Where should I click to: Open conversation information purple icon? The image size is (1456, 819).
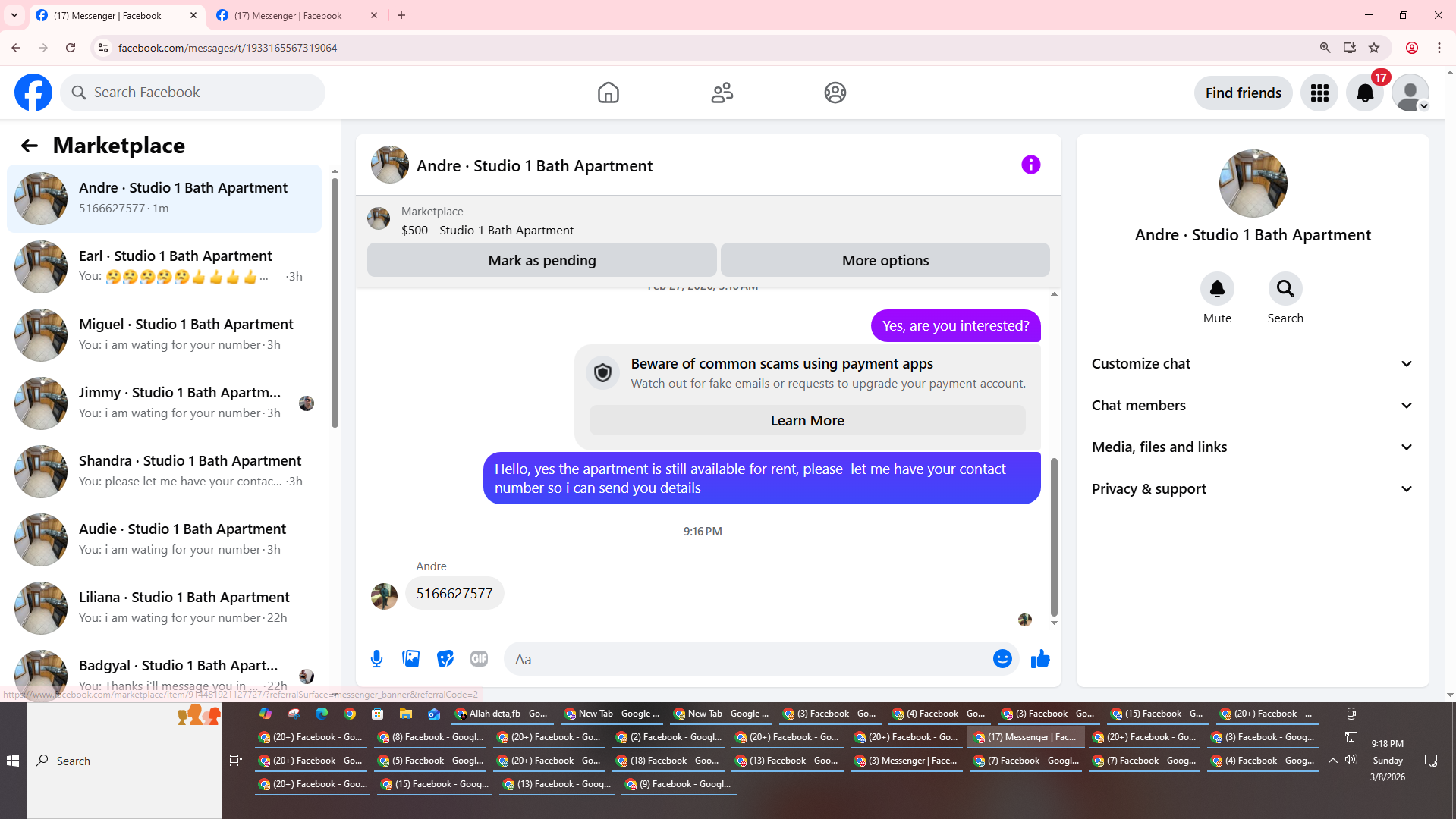(x=1030, y=165)
